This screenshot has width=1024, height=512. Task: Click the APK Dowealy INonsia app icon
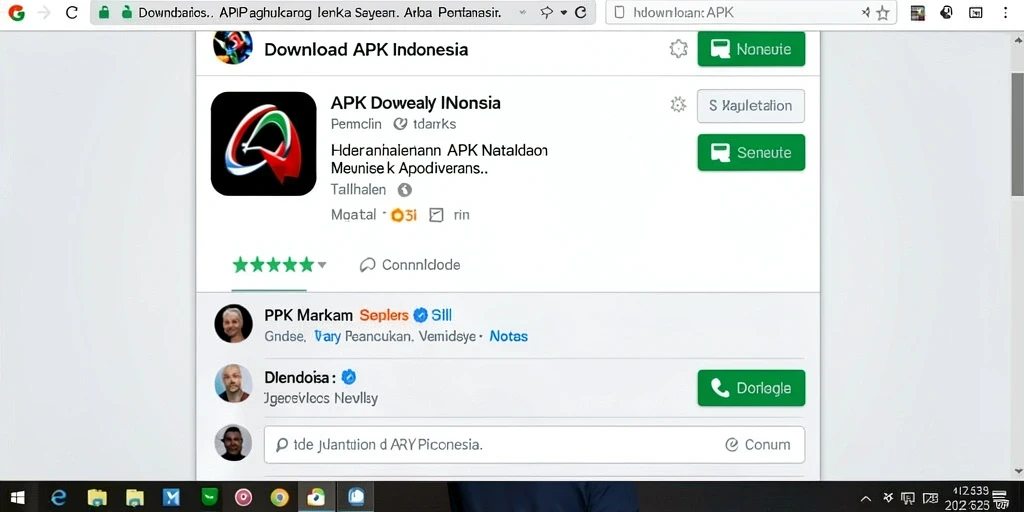264,144
